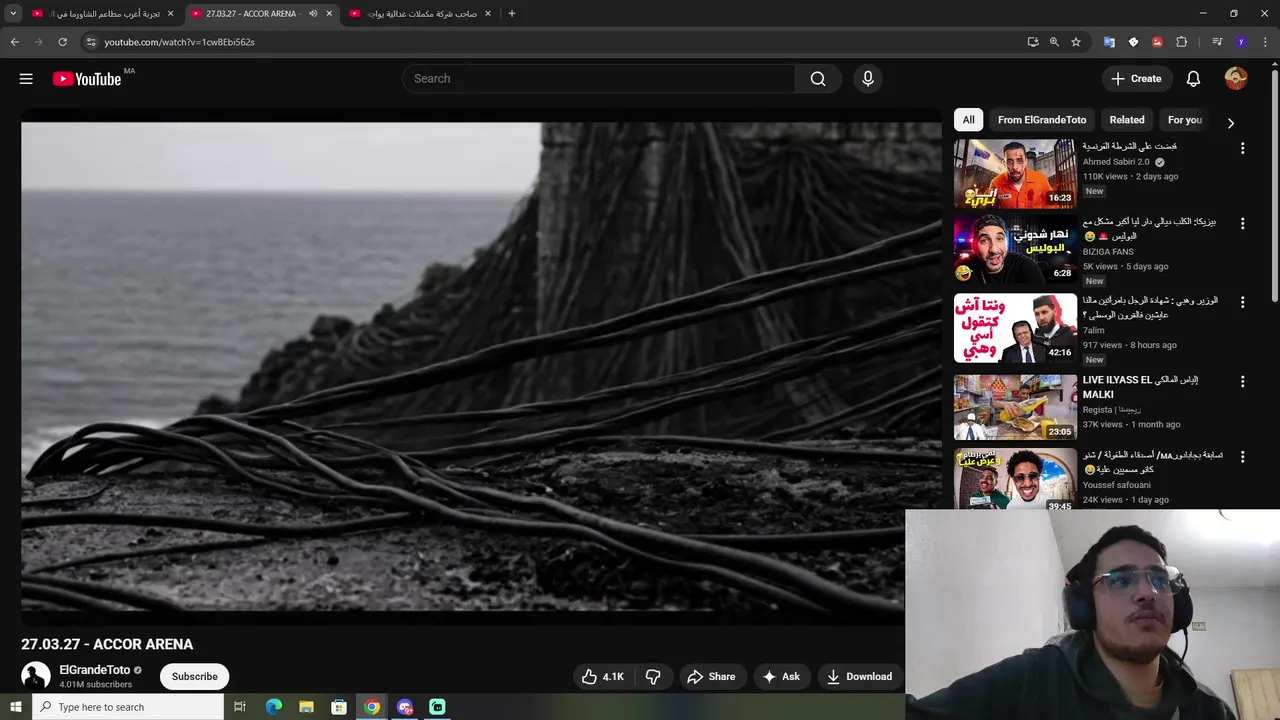Viewport: 1280px width, 720px height.
Task: Open options for Ahmed Sabiri 2.0 video
Action: [1242, 148]
